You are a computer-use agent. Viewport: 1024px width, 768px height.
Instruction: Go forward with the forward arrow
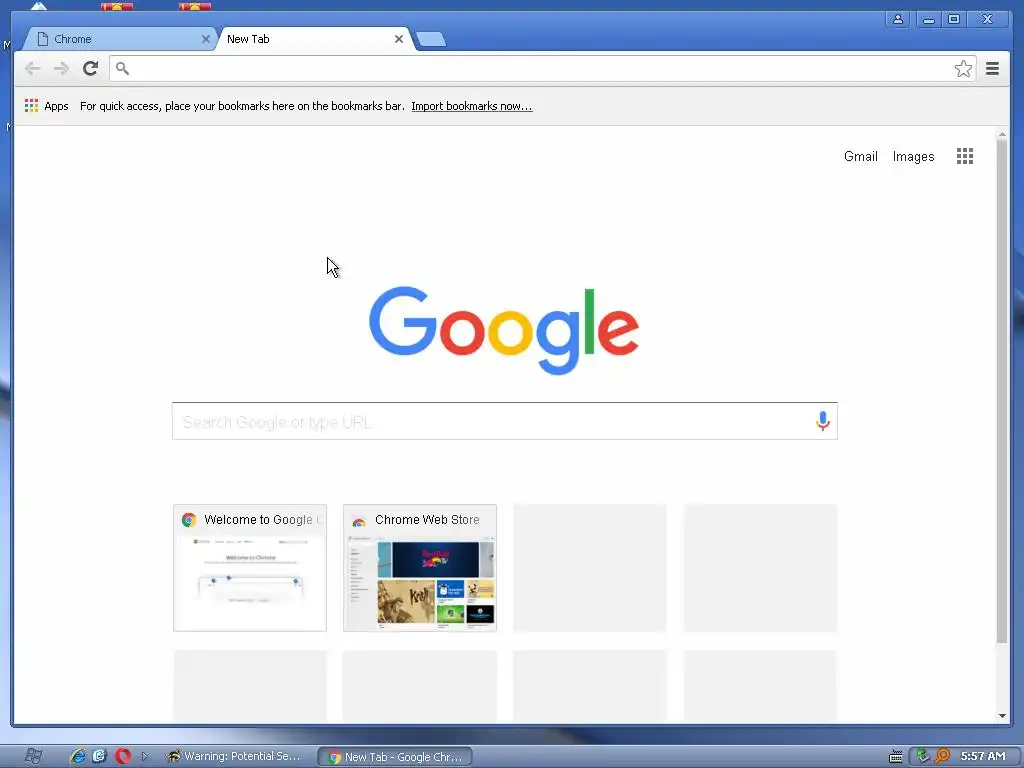tap(61, 69)
